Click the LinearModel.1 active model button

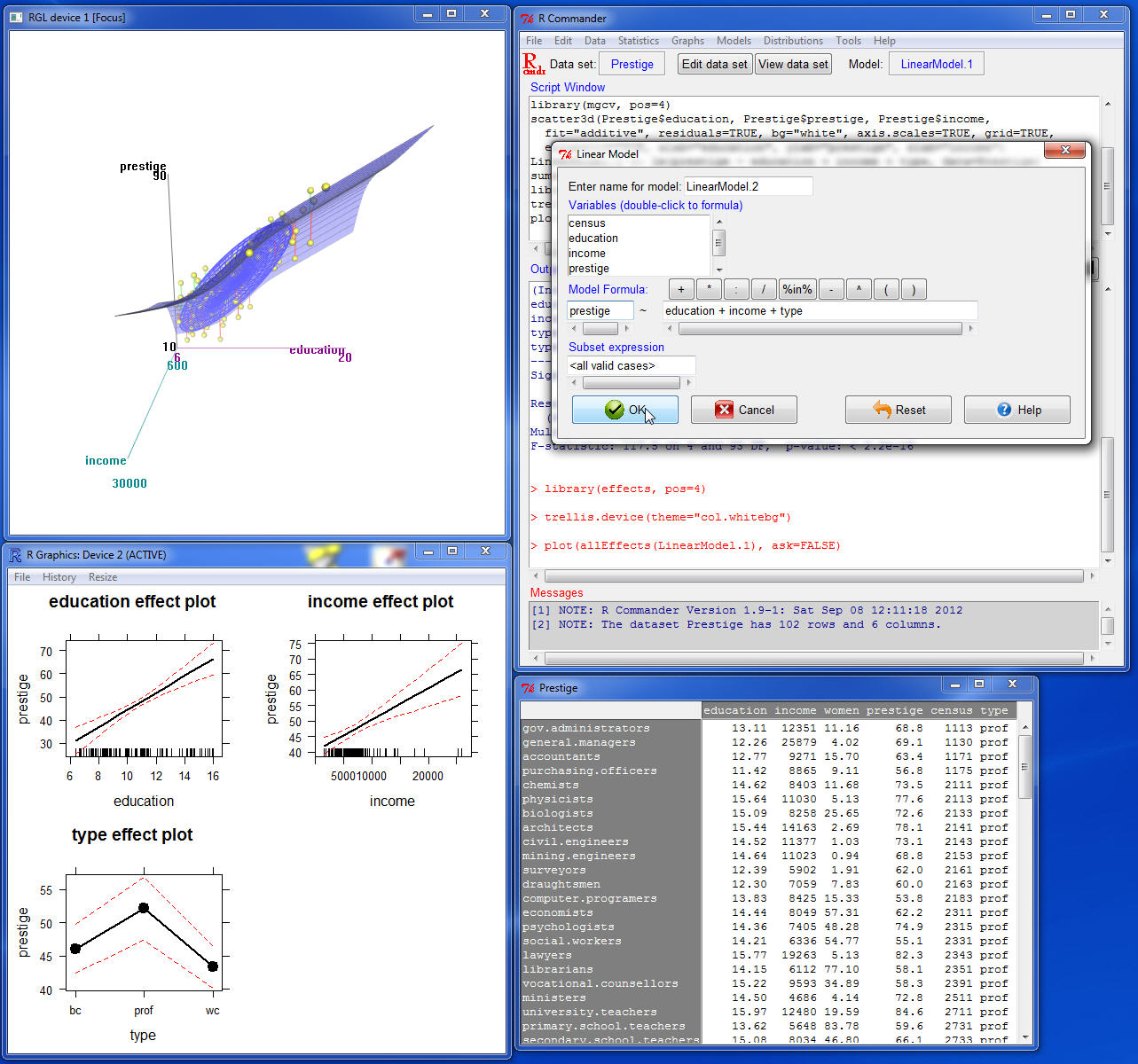coord(937,64)
